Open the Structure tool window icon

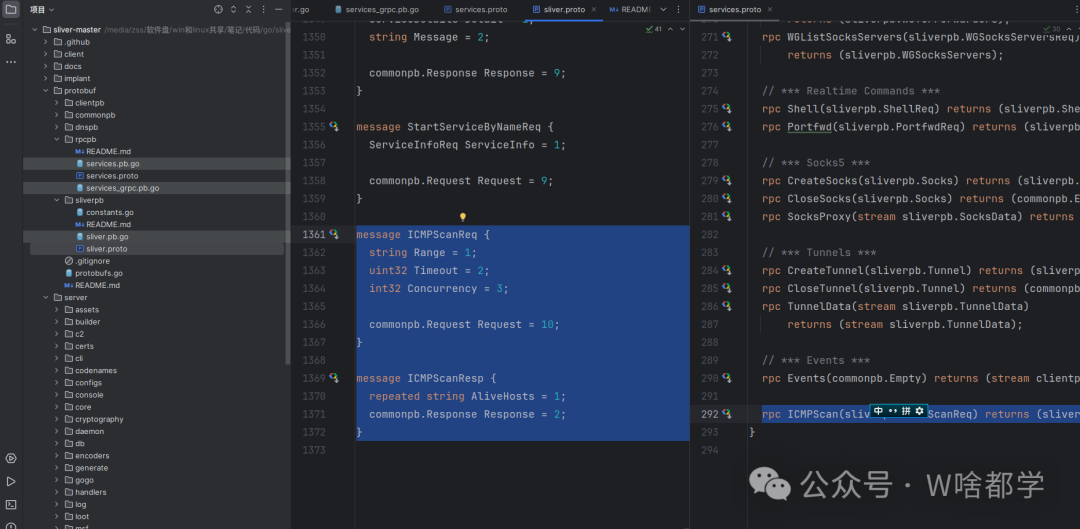[11, 38]
